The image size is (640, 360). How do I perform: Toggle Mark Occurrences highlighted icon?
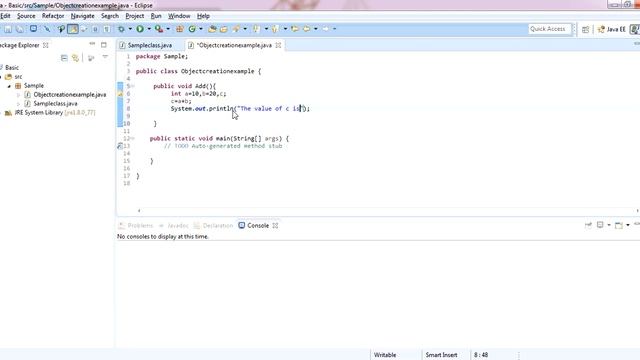(73, 29)
